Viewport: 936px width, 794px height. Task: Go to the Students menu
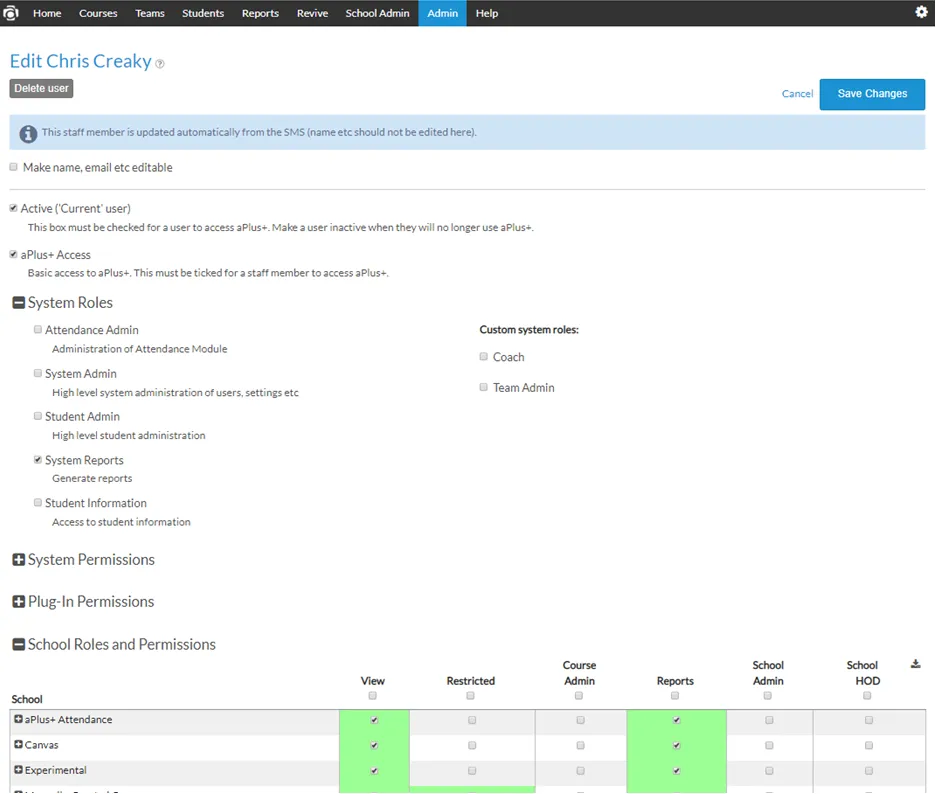click(x=203, y=13)
